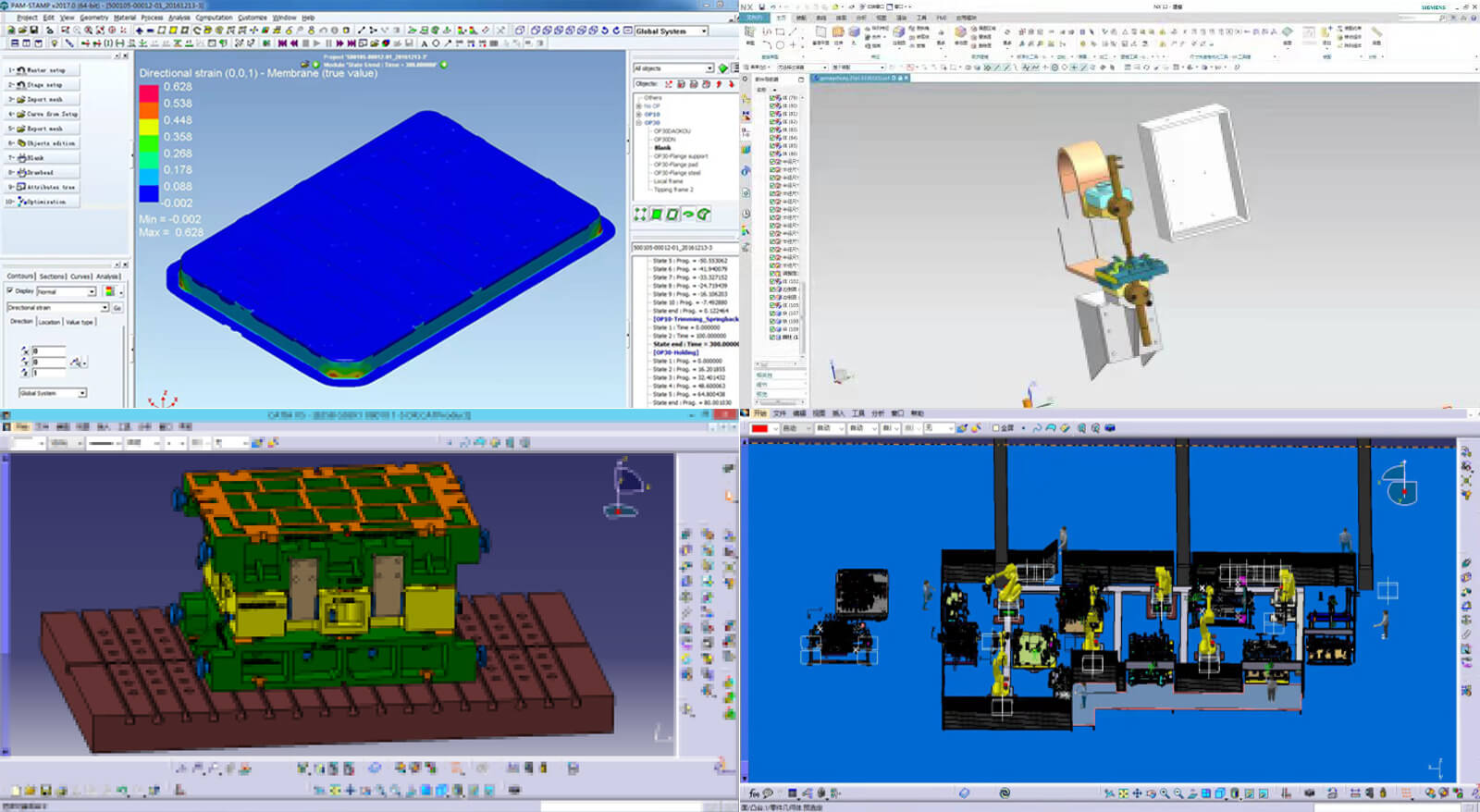Click the Import mesh button
The image size is (1480, 812).
tap(44, 100)
